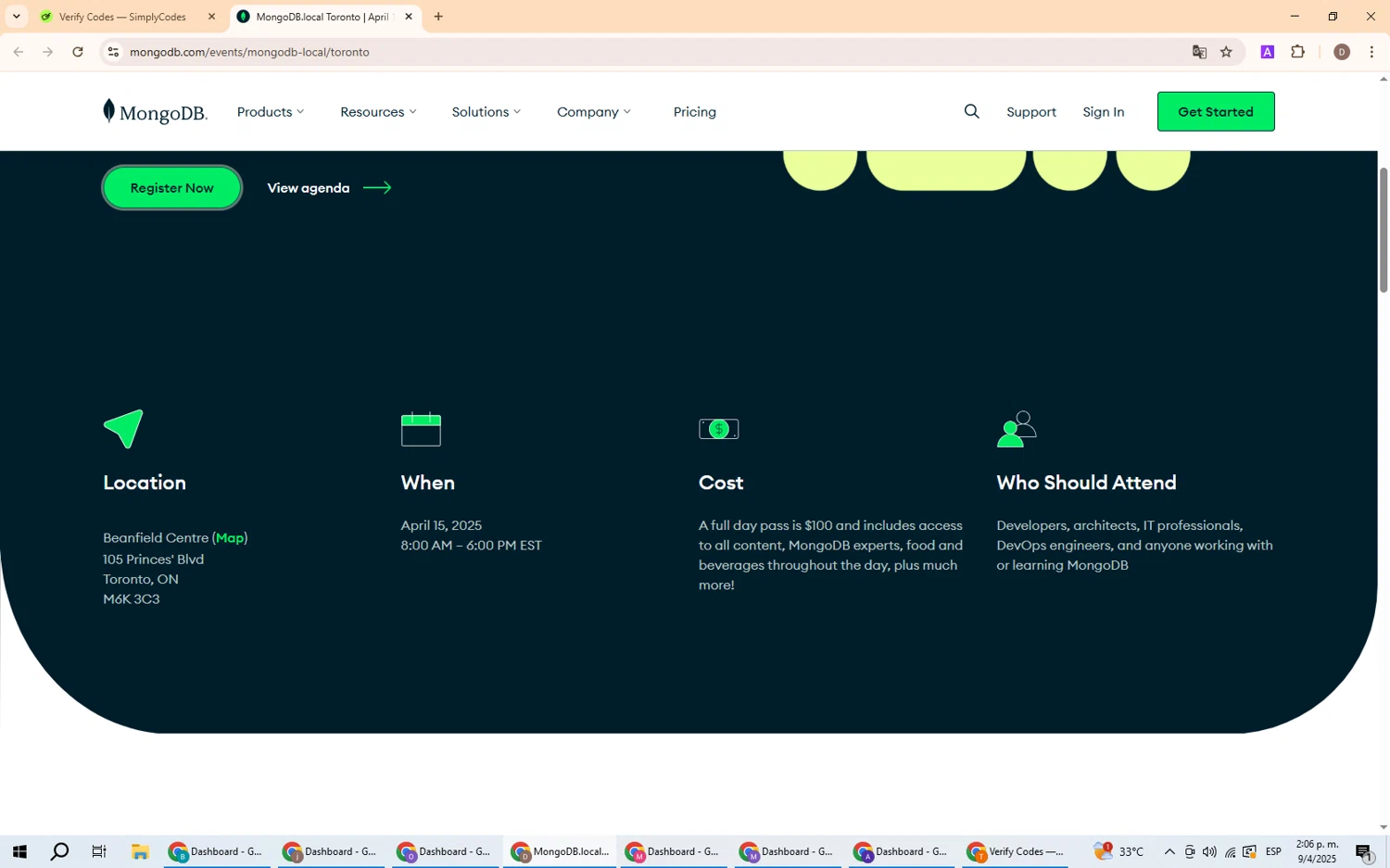Click the green Location arrow icon

[123, 429]
